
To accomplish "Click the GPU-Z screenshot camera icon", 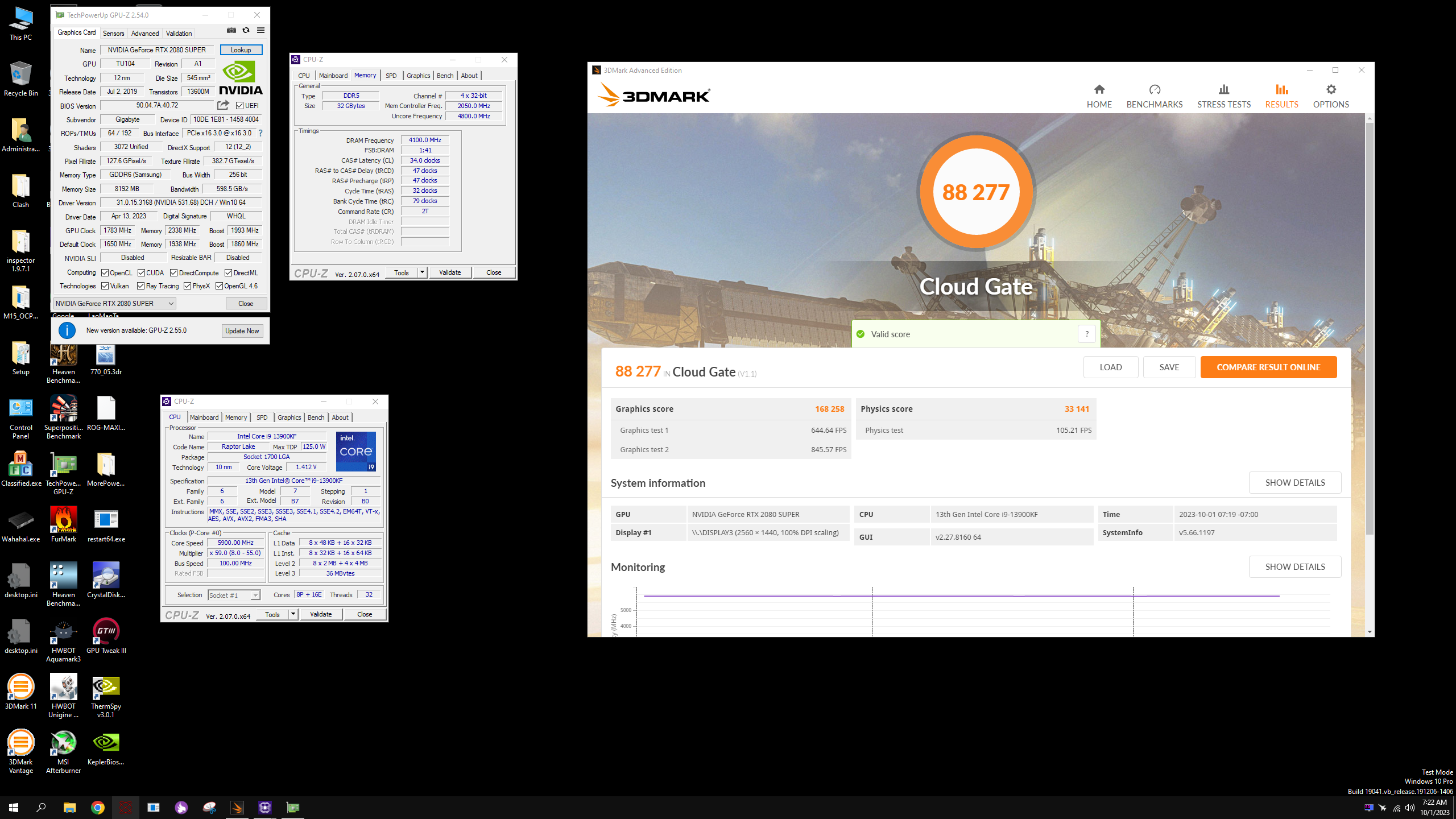I will [x=231, y=31].
